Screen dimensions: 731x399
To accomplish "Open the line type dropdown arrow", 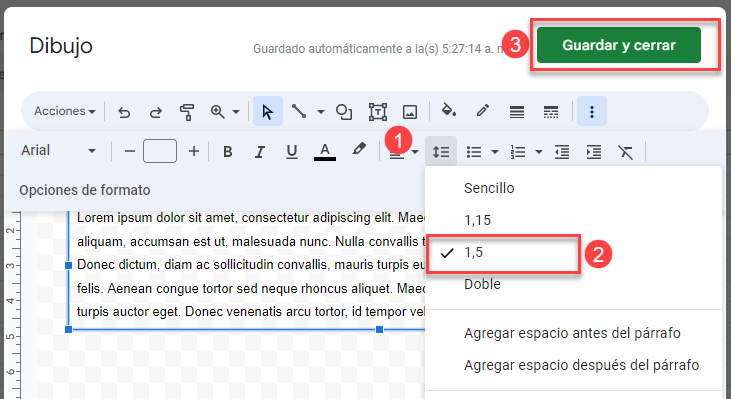I will [321, 112].
